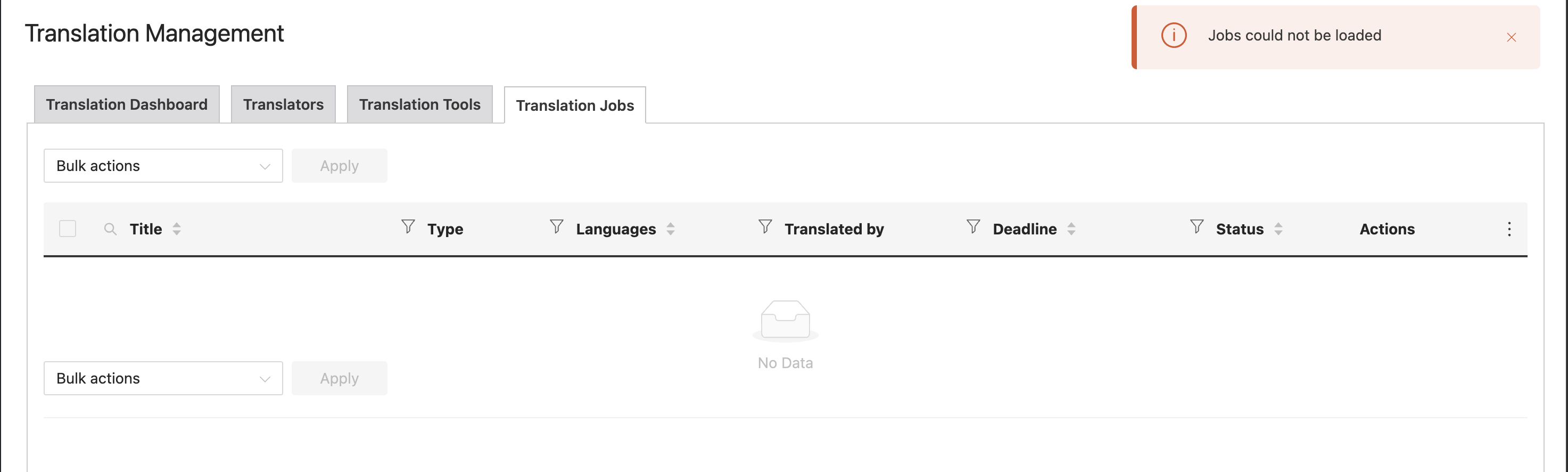Sort by Title using its sort arrows
The width and height of the screenshot is (1568, 472).
(177, 229)
